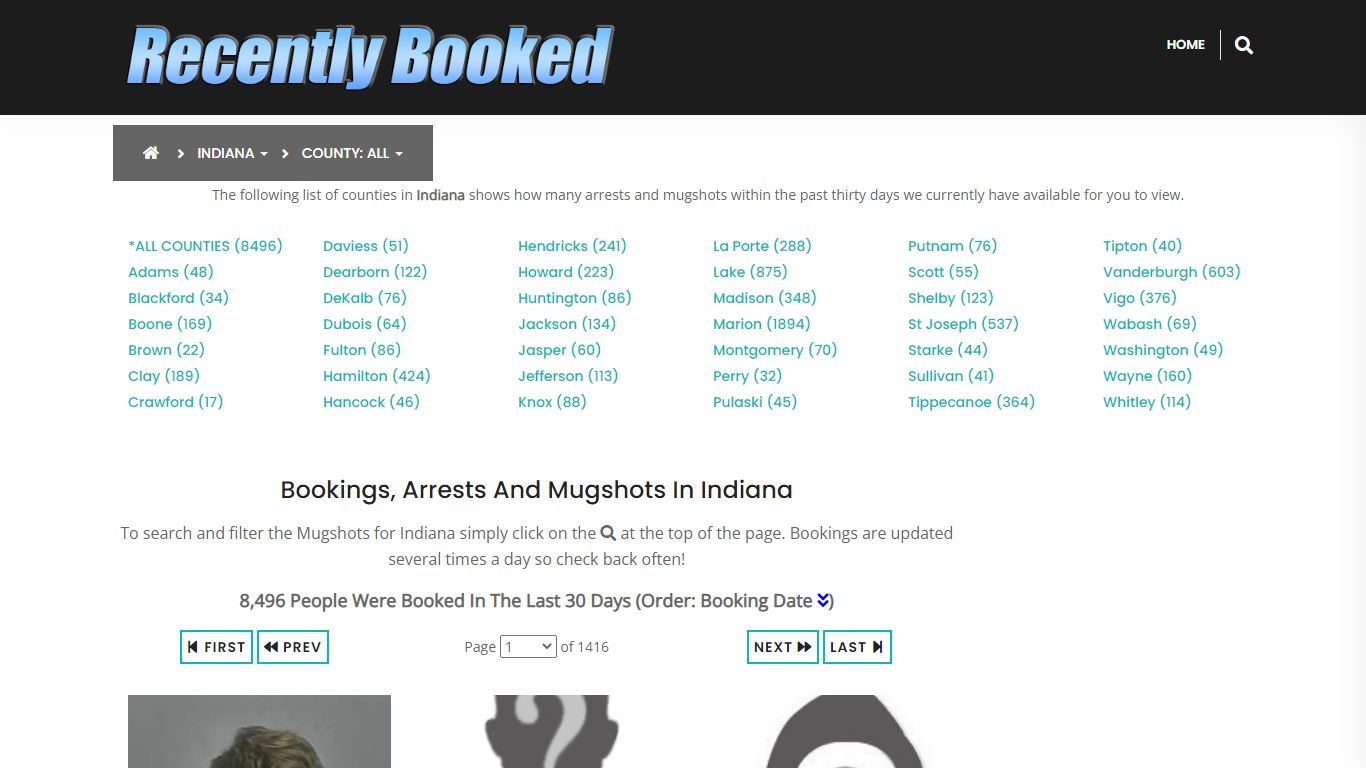Open Brown (22) county link
Screen dimensions: 1366x768
pos(166,350)
